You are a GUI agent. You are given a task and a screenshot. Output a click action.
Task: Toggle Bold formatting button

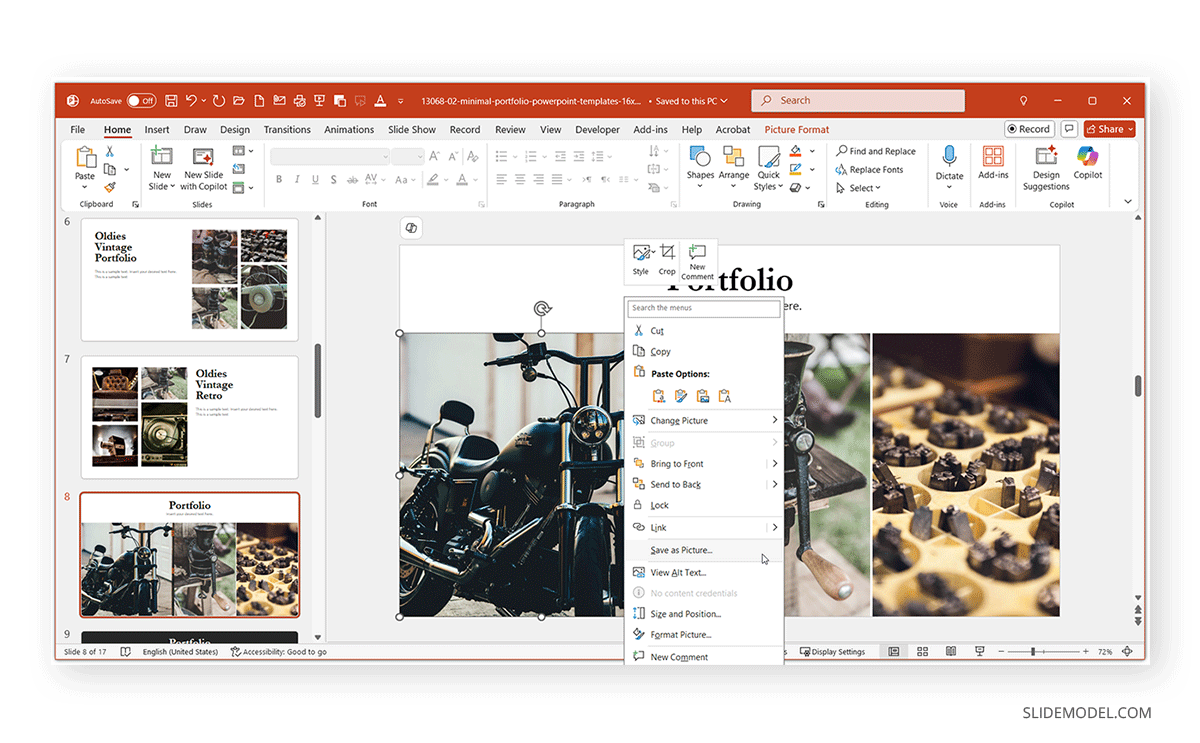tap(279, 180)
